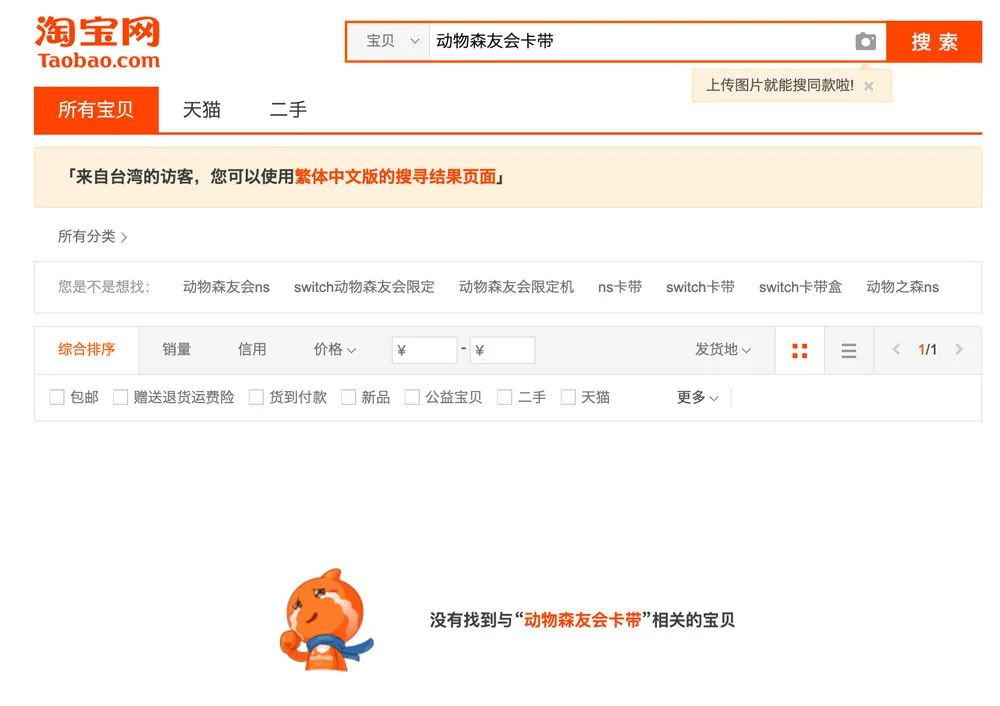Tick the 货到付款 checkbox
Screen dimensions: 1000x706
point(256,397)
